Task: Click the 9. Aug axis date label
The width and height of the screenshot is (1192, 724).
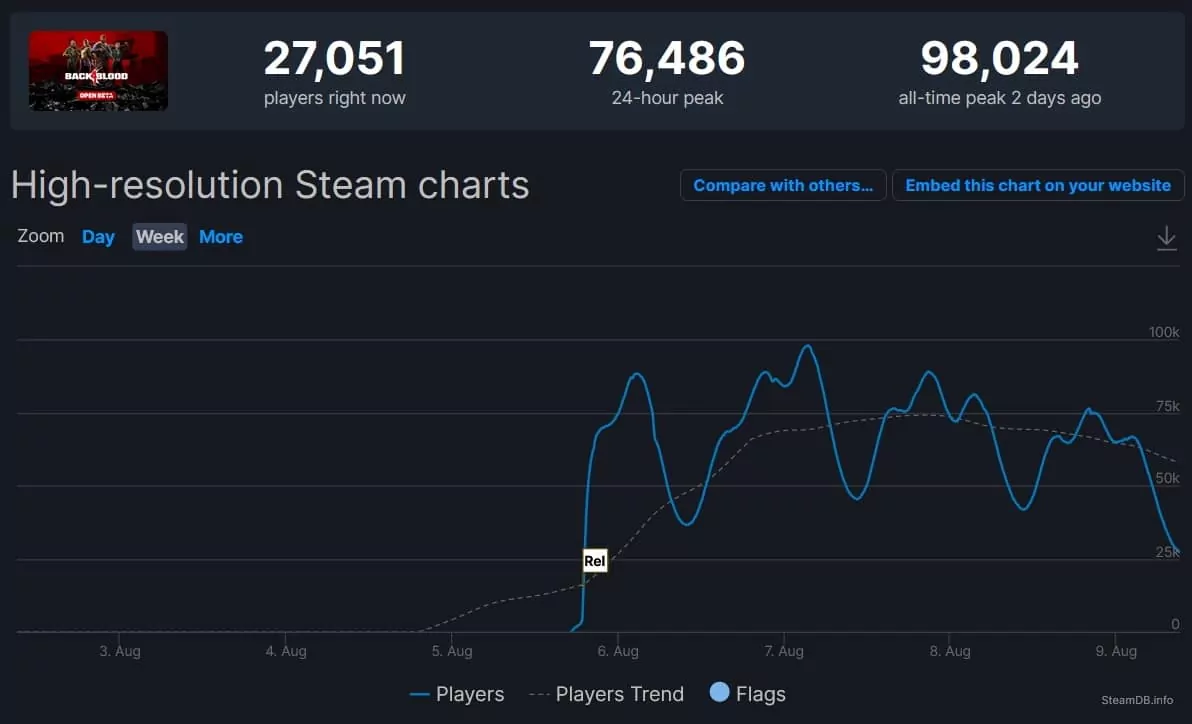Action: pos(1116,651)
